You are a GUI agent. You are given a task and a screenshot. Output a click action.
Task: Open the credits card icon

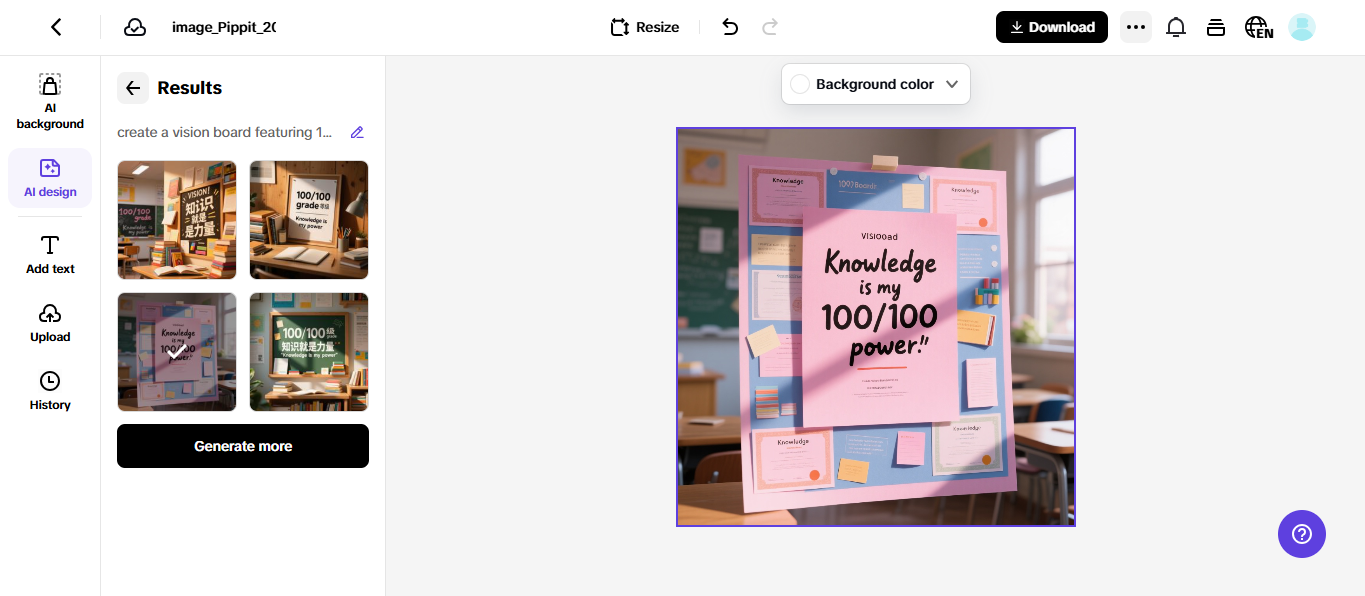coord(1216,27)
